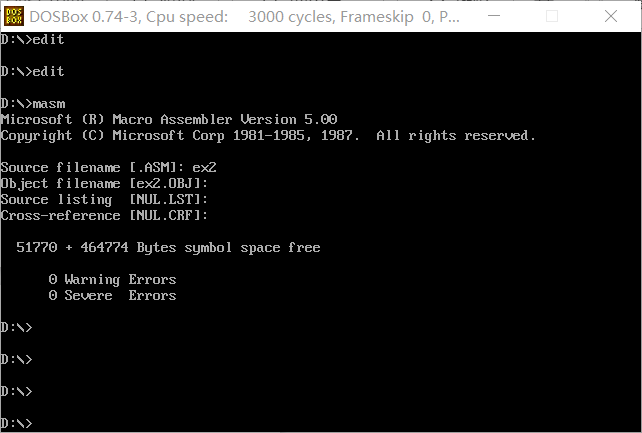Click the '0 Warning Errors' line
642x433 pixels.
[x=112, y=280]
